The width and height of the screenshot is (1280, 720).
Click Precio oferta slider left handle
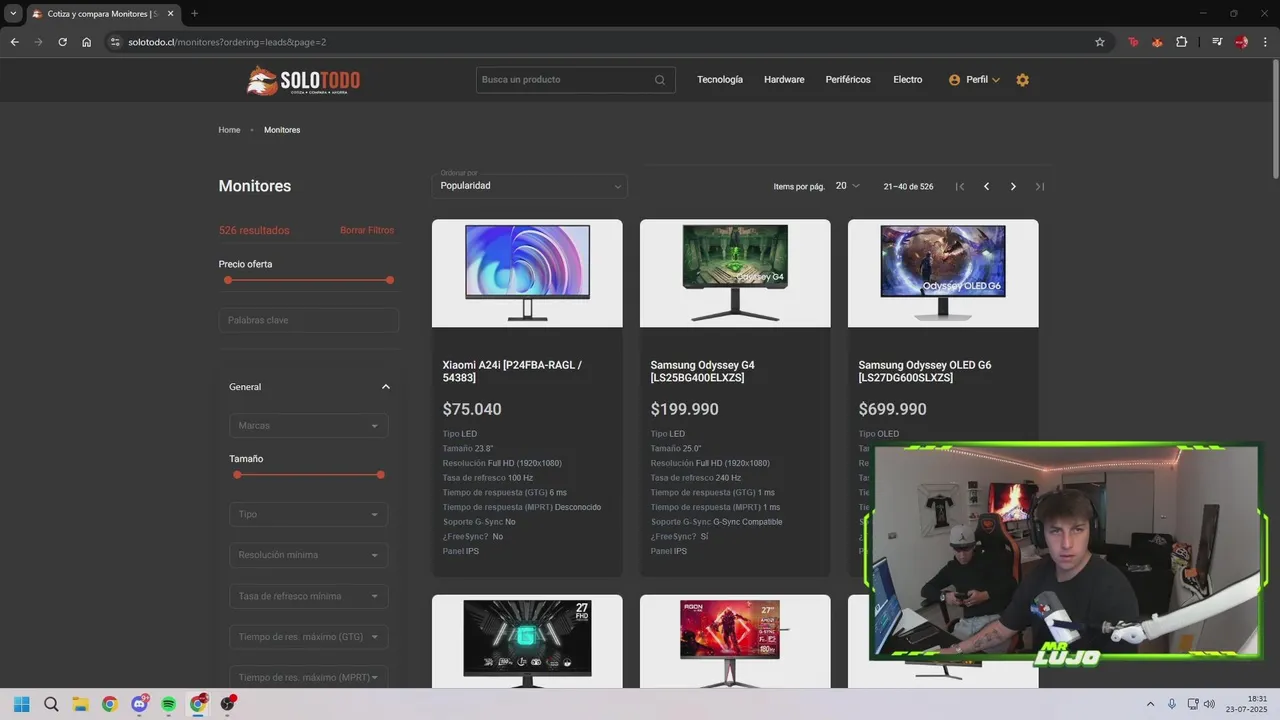point(228,280)
